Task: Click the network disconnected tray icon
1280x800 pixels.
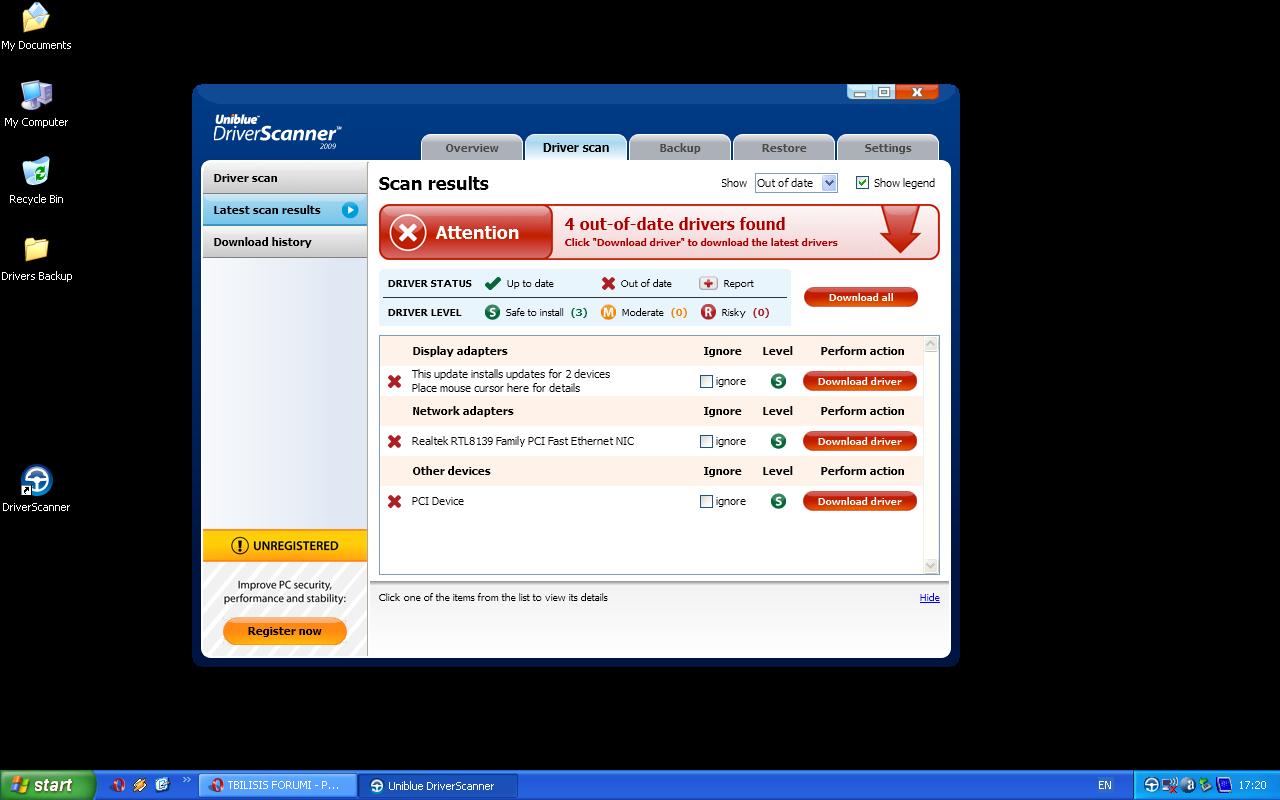Action: [1169, 785]
